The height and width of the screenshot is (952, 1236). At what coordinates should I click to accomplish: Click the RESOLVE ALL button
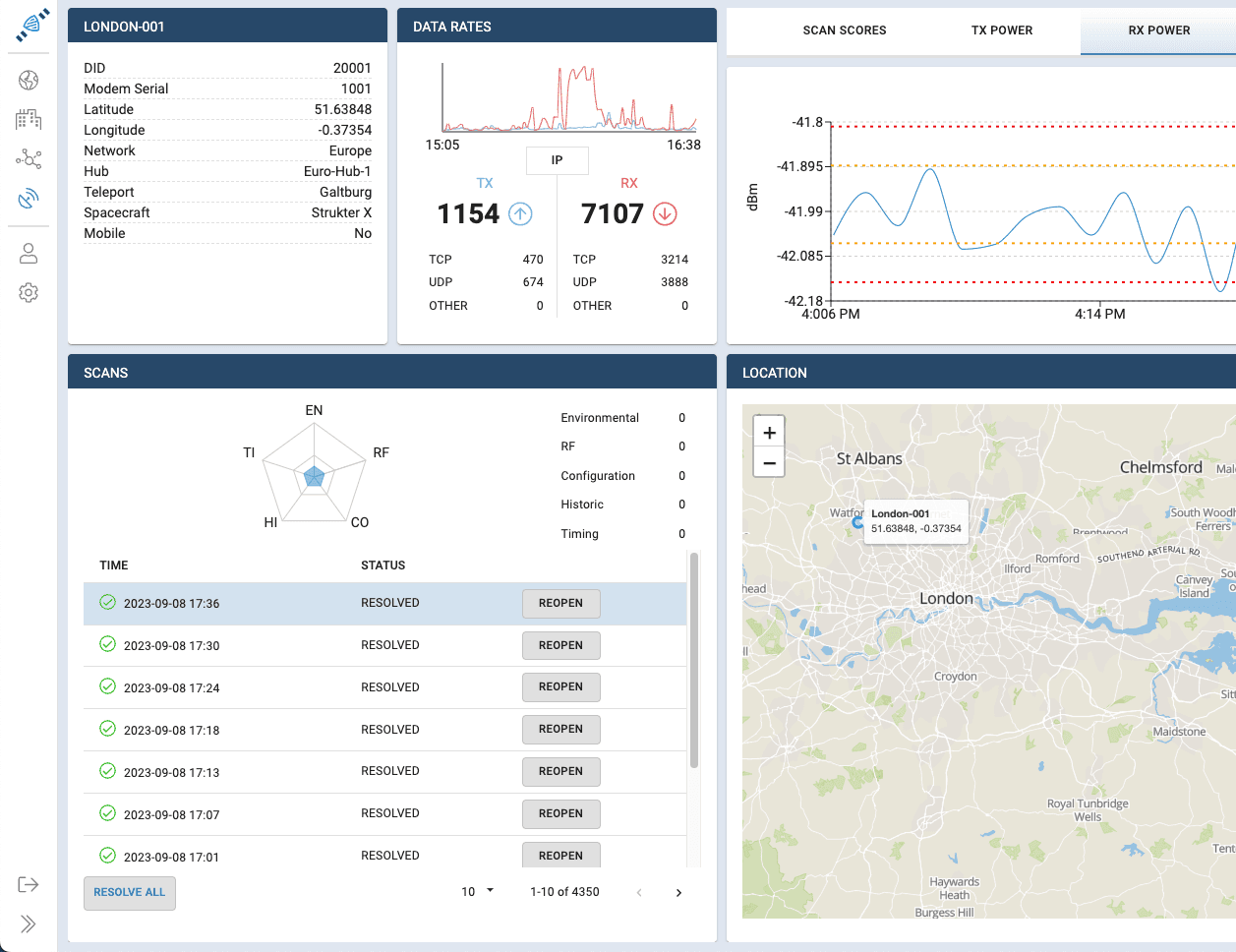130,893
